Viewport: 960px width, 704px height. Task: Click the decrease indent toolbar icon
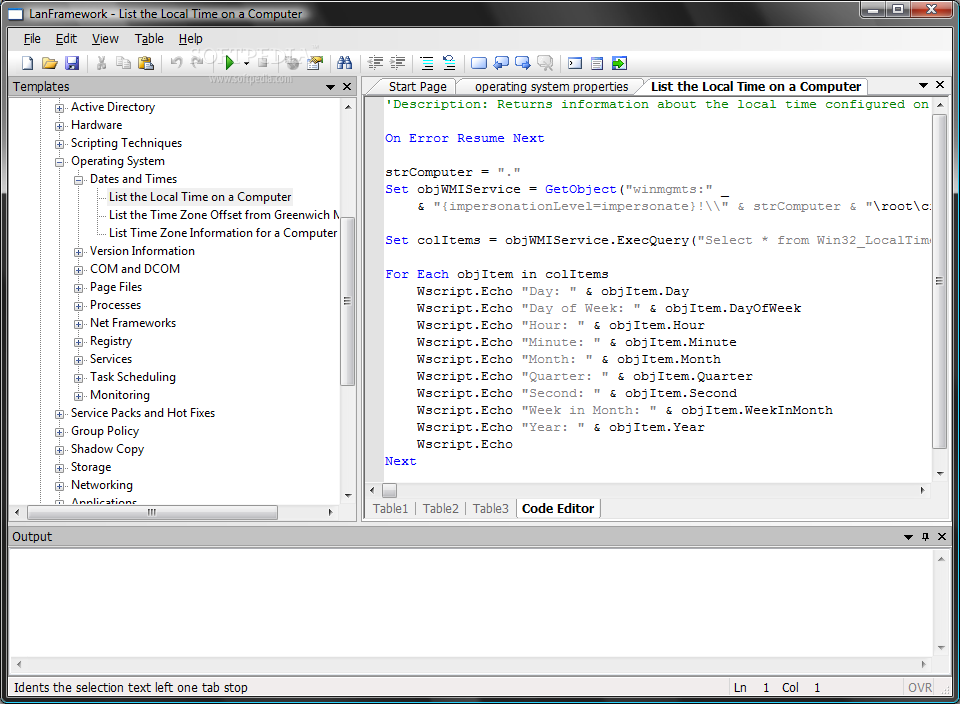375,62
